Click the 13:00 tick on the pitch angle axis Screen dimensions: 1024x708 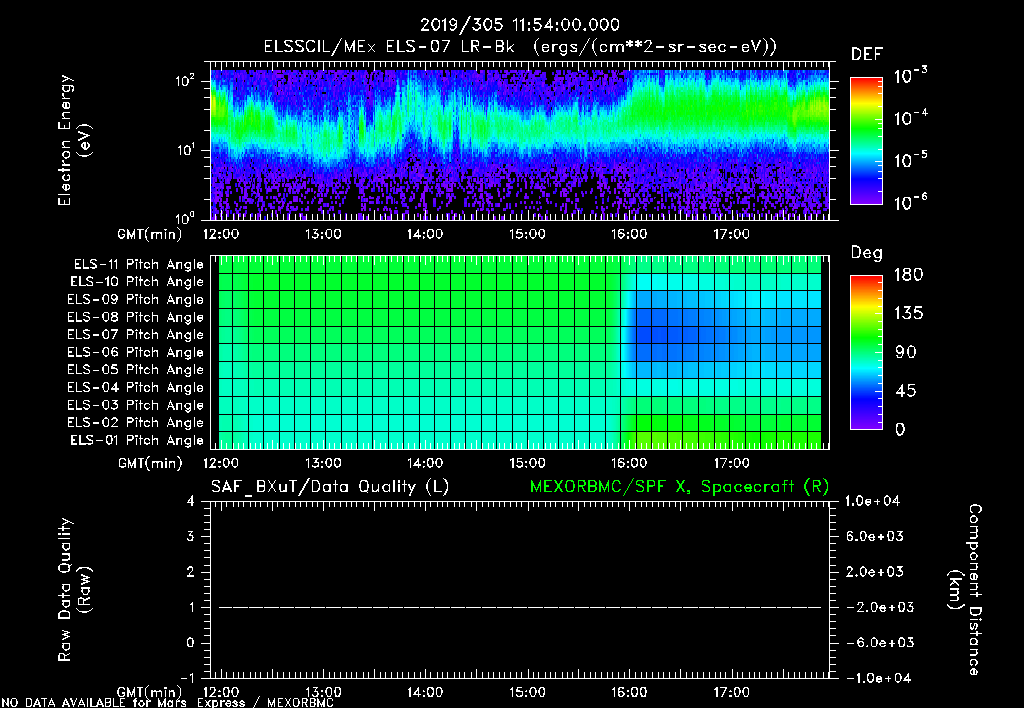click(x=323, y=463)
